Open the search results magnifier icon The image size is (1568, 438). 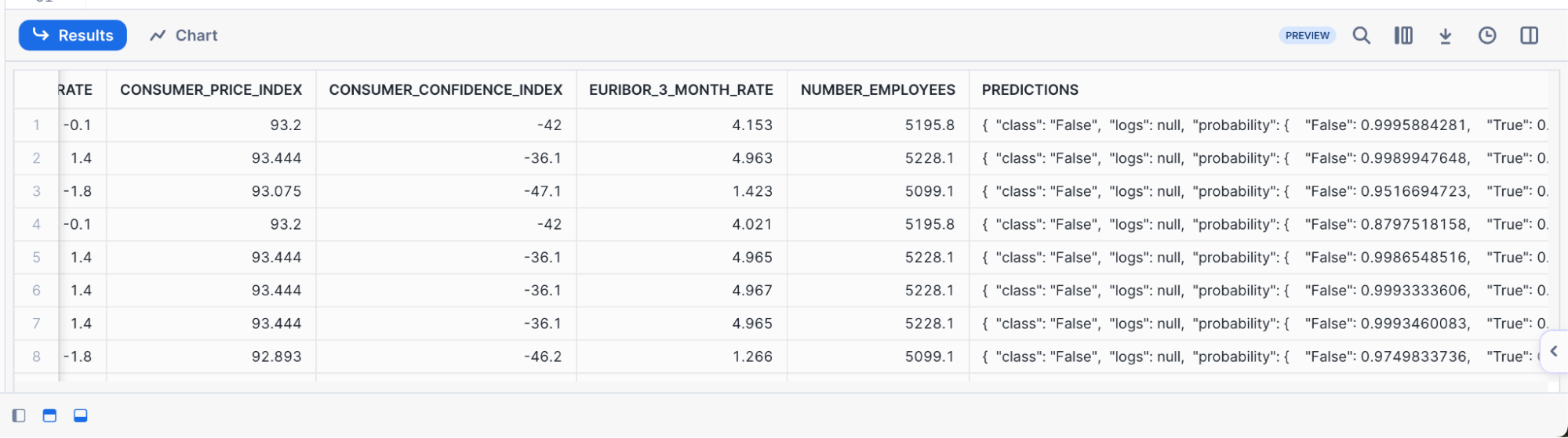(x=1361, y=35)
